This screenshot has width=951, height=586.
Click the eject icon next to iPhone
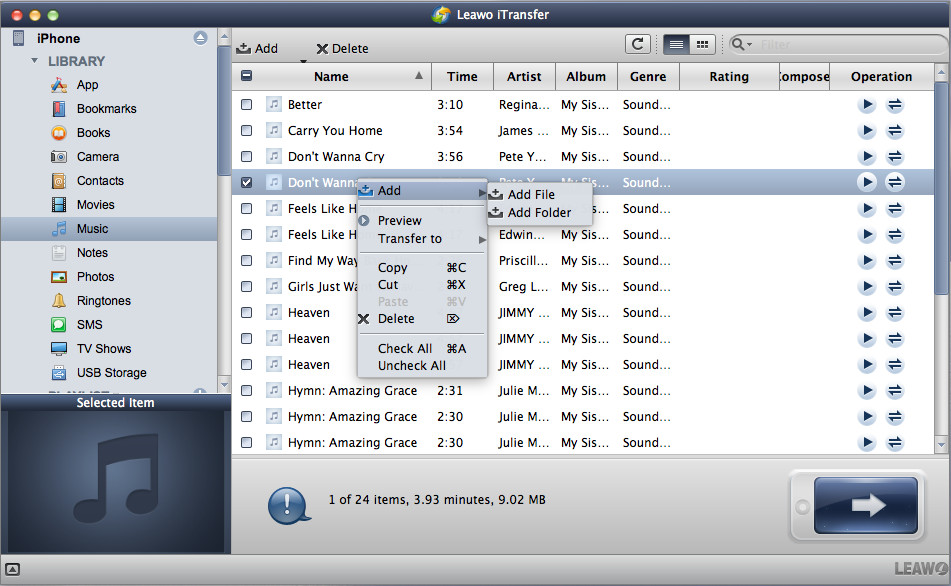coord(201,38)
